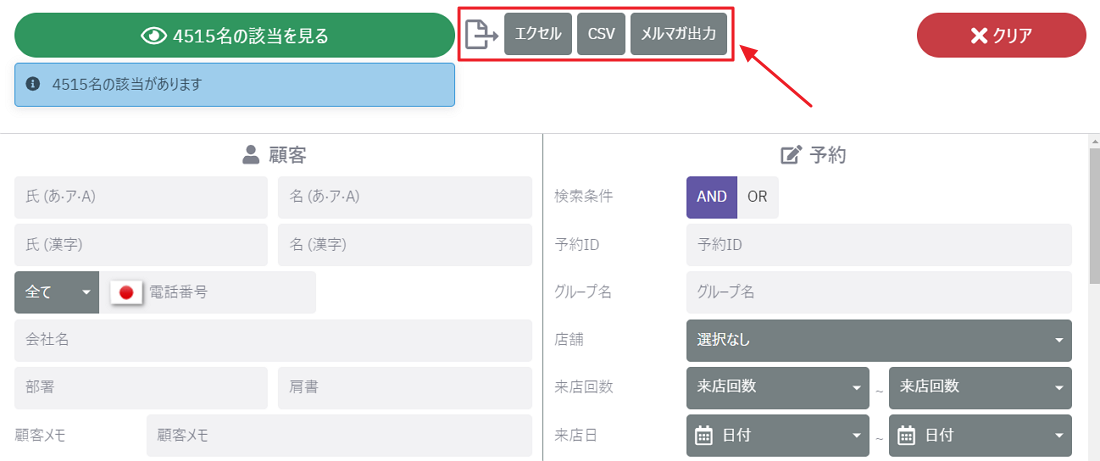
Task: Open the second 来店回数 dropdown
Action: [979, 387]
